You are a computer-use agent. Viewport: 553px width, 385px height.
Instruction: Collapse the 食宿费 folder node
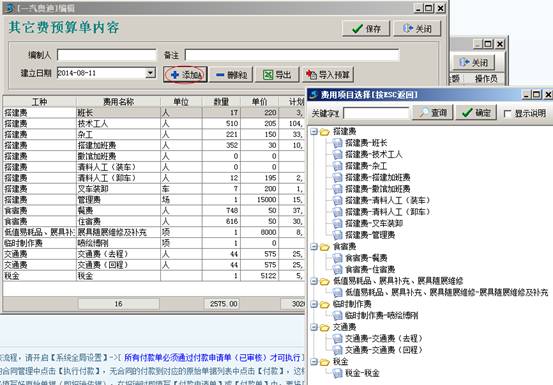pos(314,247)
